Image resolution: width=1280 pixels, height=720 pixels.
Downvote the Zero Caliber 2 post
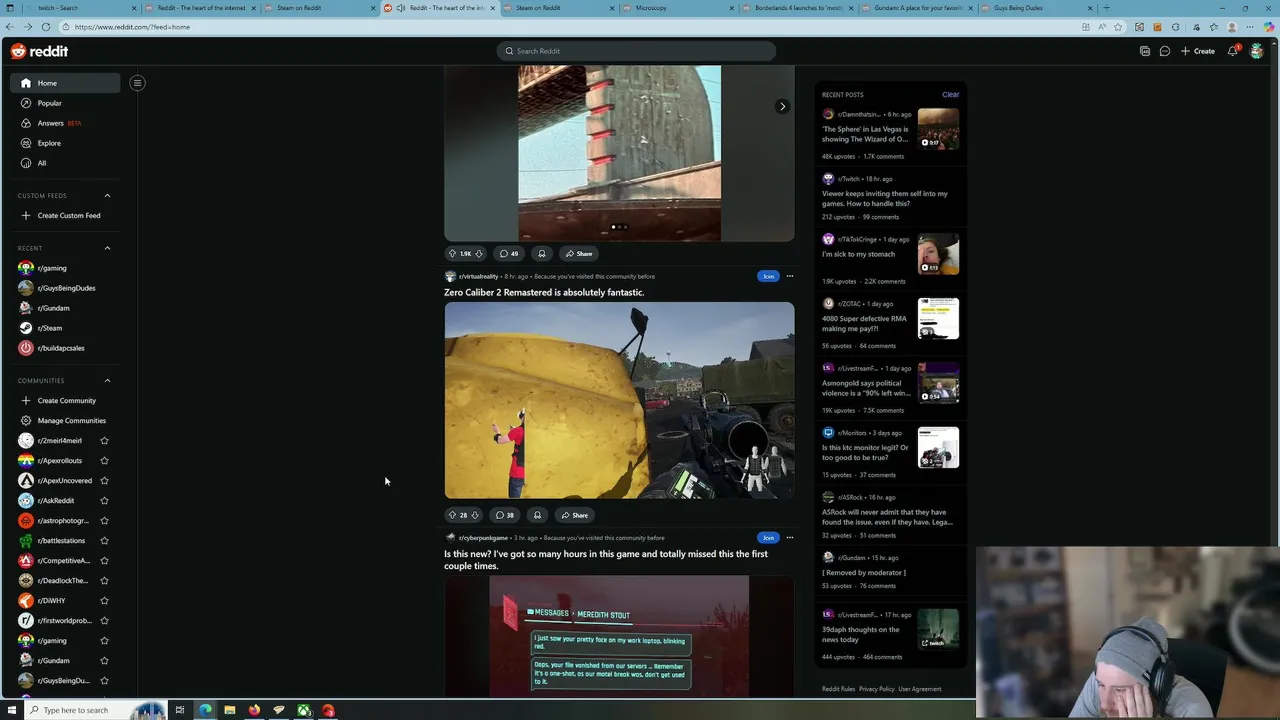click(x=475, y=515)
